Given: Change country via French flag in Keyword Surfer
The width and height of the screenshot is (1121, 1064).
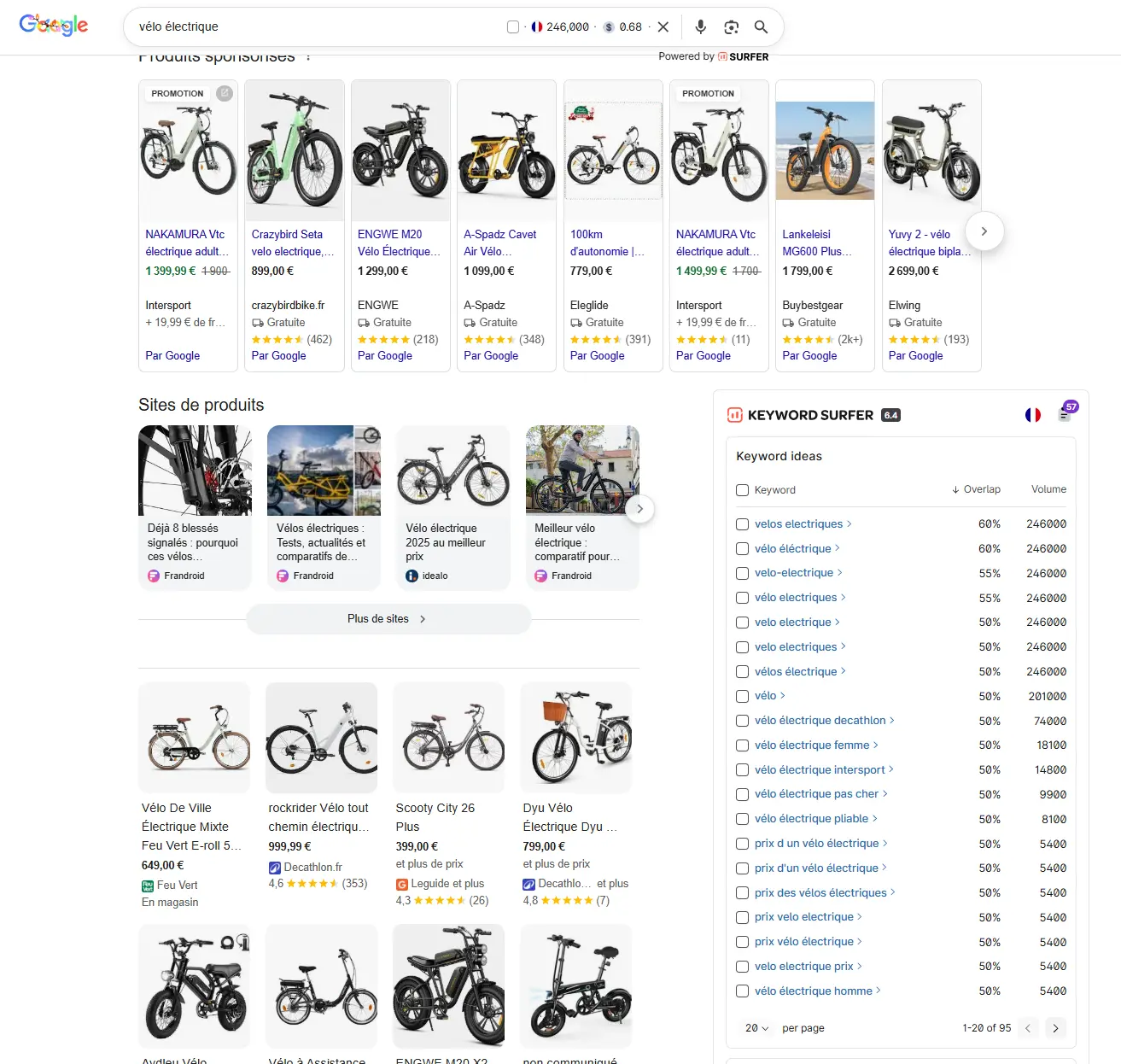Looking at the screenshot, I should [x=1033, y=415].
